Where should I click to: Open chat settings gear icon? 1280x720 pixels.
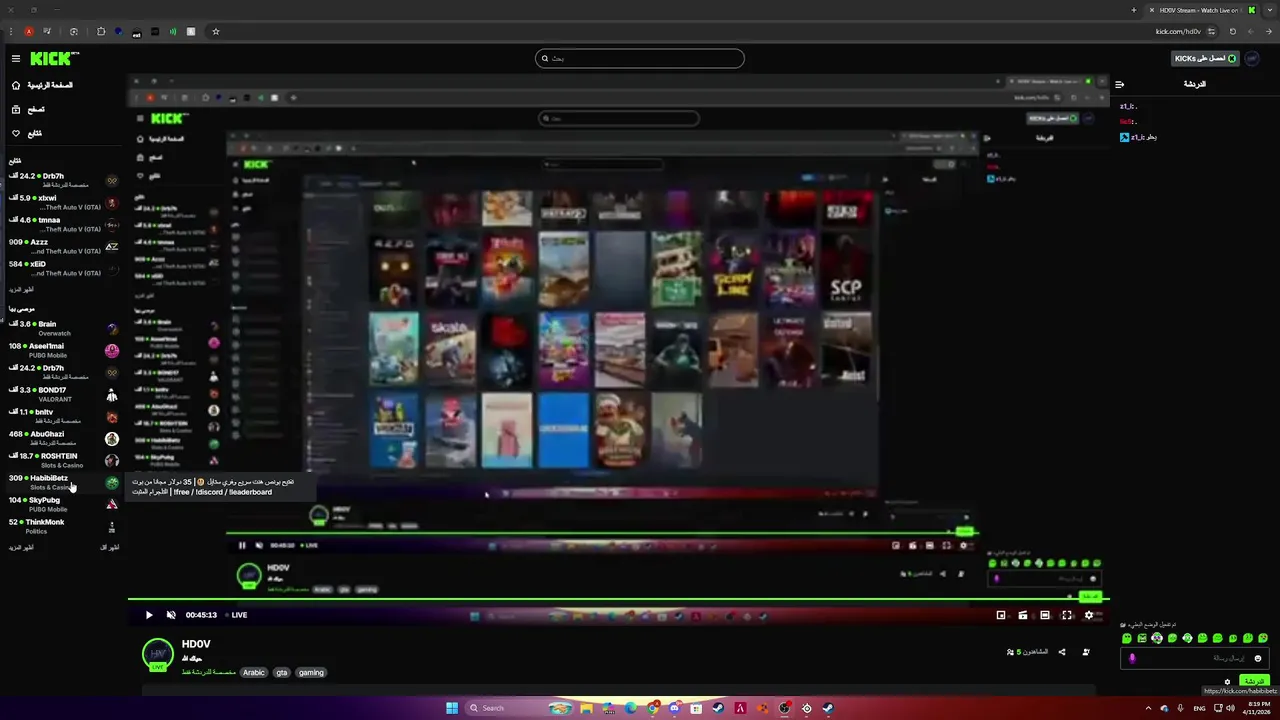pyautogui.click(x=1228, y=682)
